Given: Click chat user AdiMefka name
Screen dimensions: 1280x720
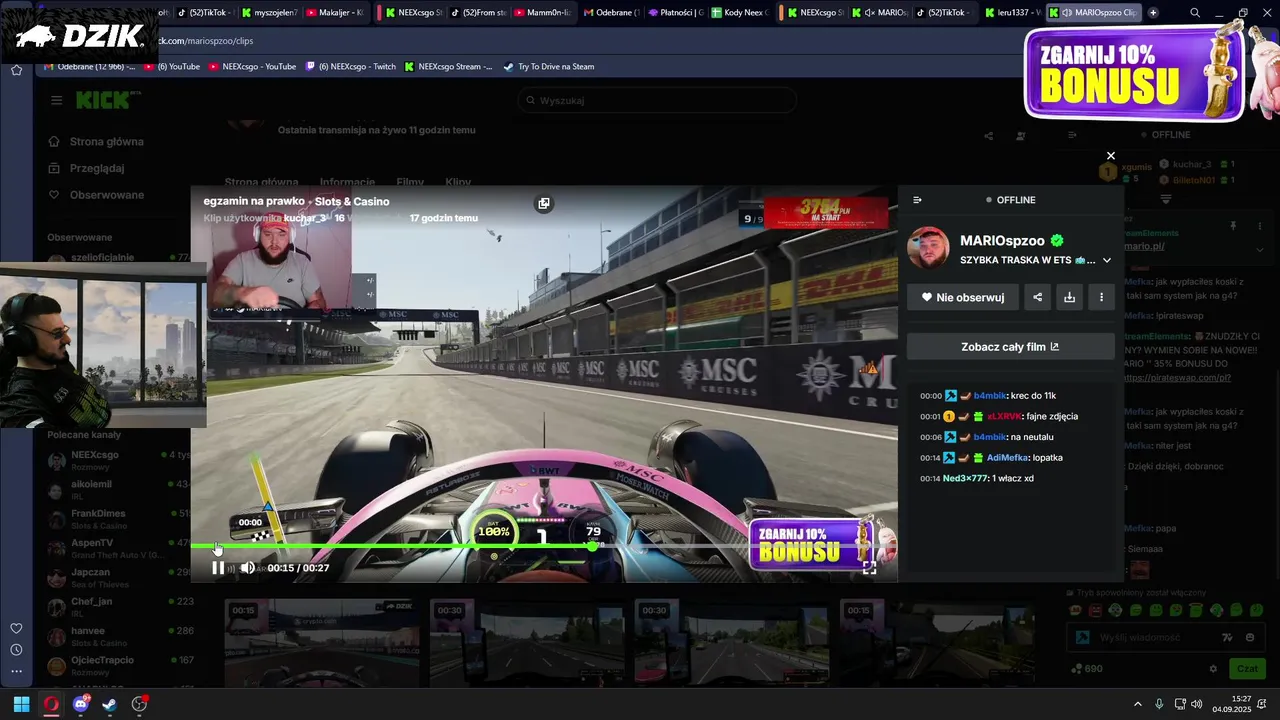Looking at the screenshot, I should click(x=1008, y=457).
